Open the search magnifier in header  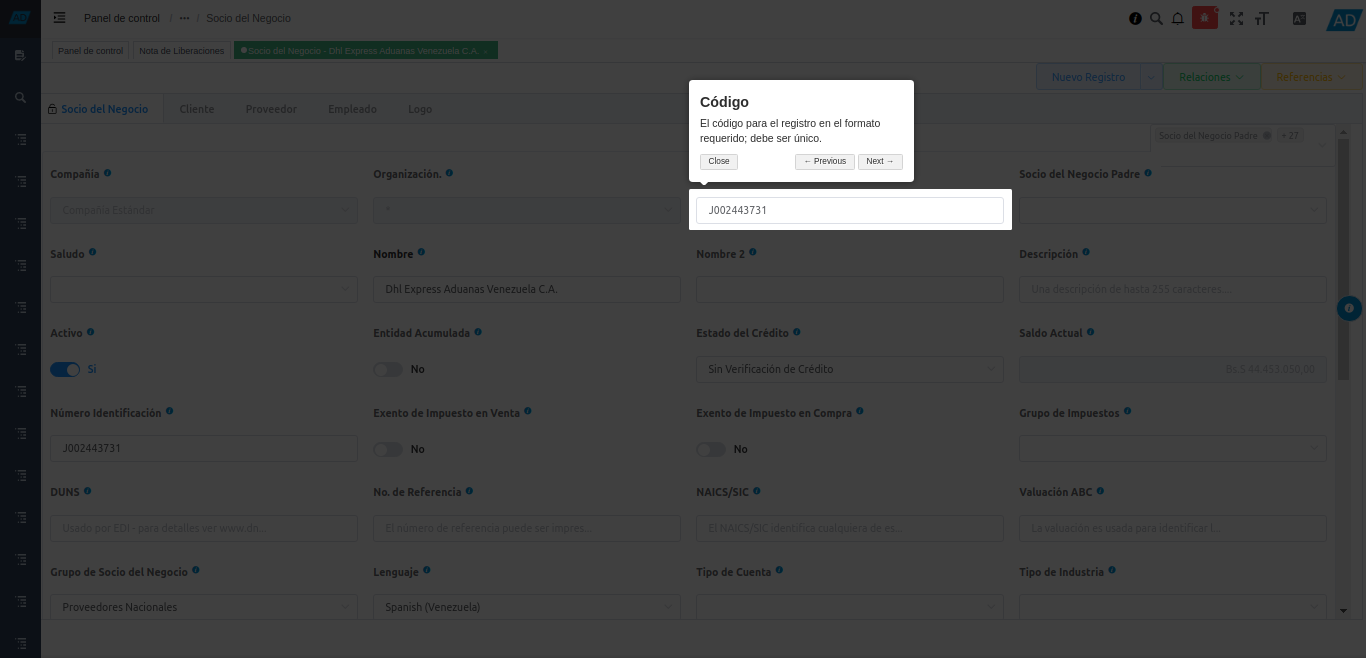click(x=1156, y=18)
